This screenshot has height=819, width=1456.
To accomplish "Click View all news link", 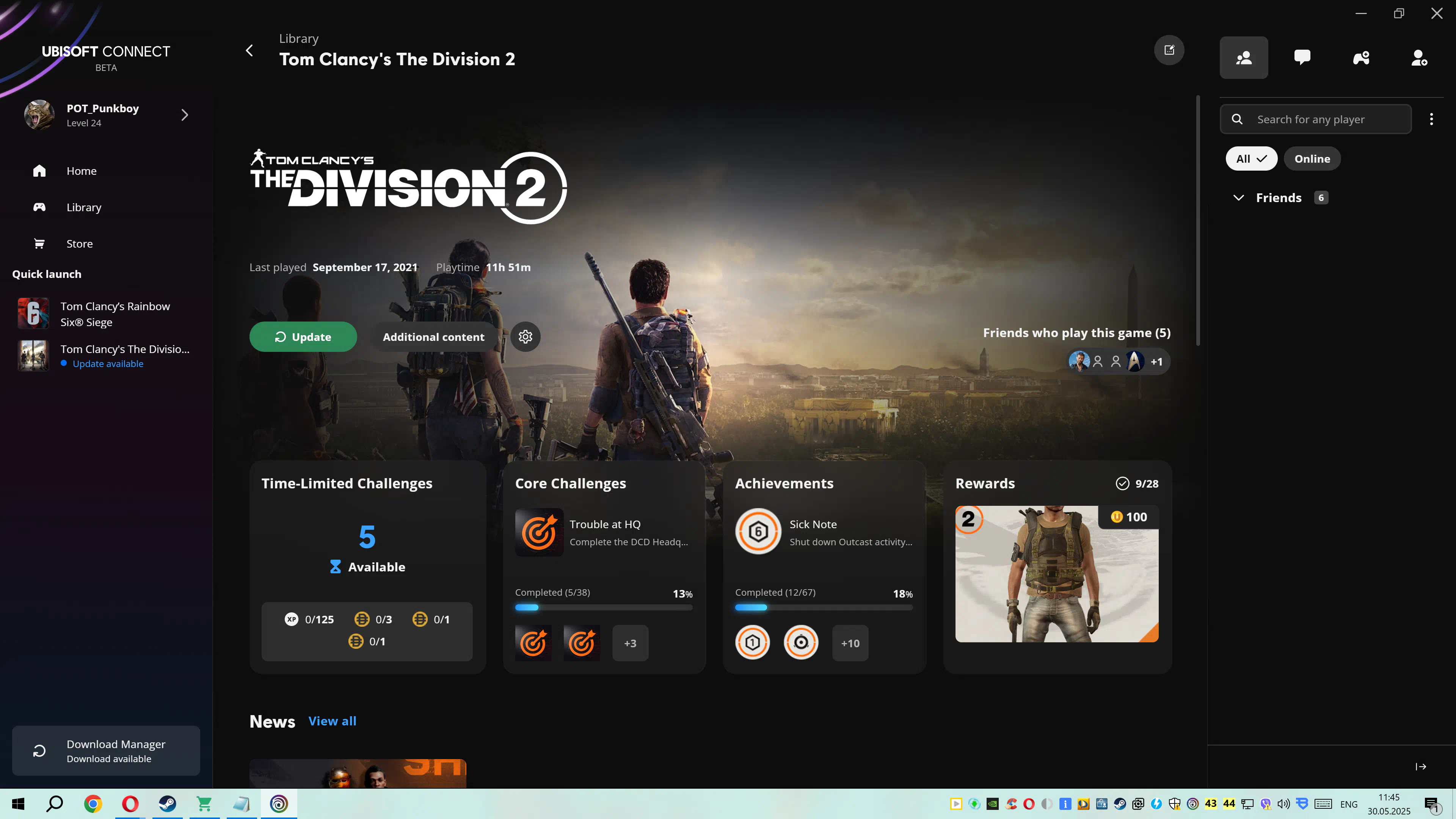I will (333, 721).
